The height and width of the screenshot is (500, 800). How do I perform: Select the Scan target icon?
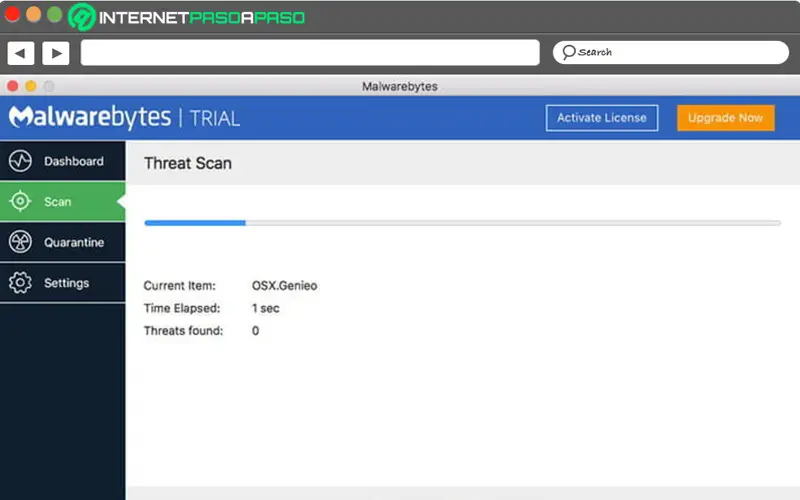[20, 202]
